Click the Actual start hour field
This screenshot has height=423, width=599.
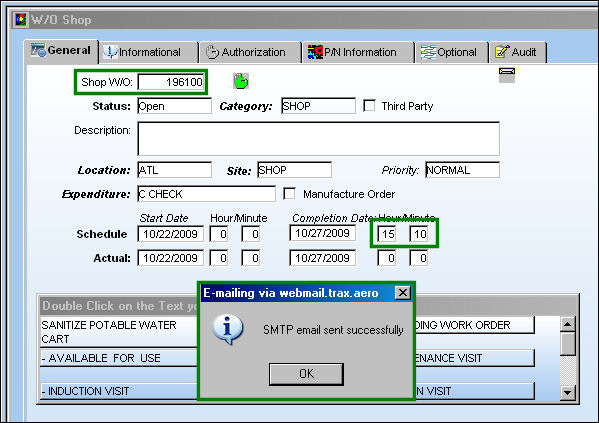coord(219,258)
